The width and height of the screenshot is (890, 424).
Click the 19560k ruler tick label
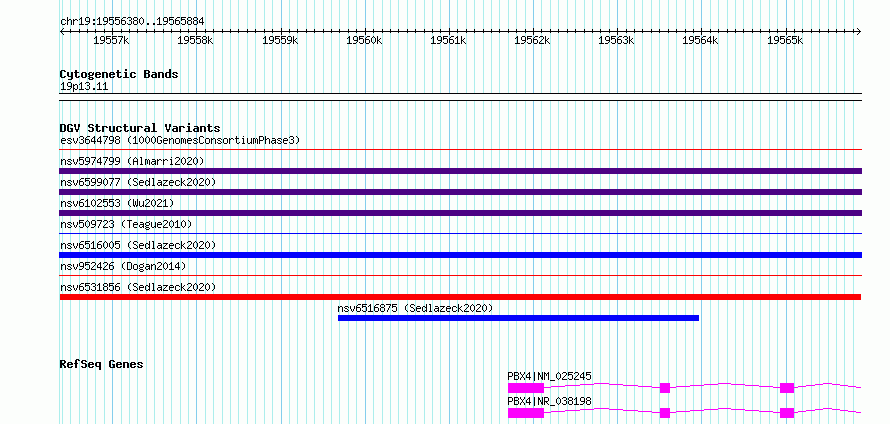[364, 40]
